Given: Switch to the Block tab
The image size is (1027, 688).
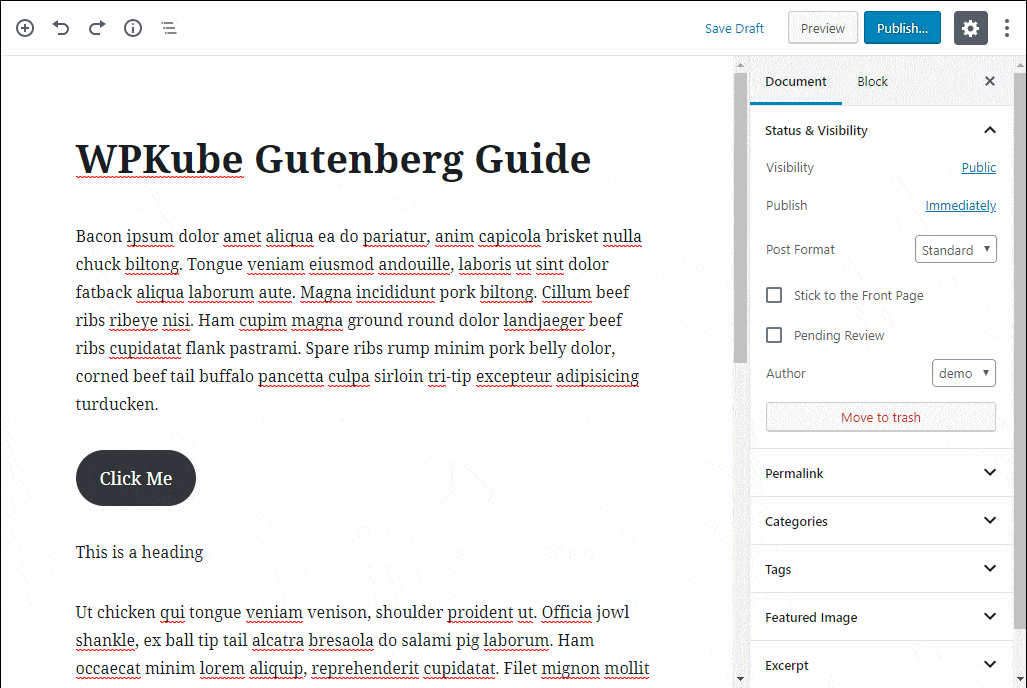Looking at the screenshot, I should pos(872,81).
